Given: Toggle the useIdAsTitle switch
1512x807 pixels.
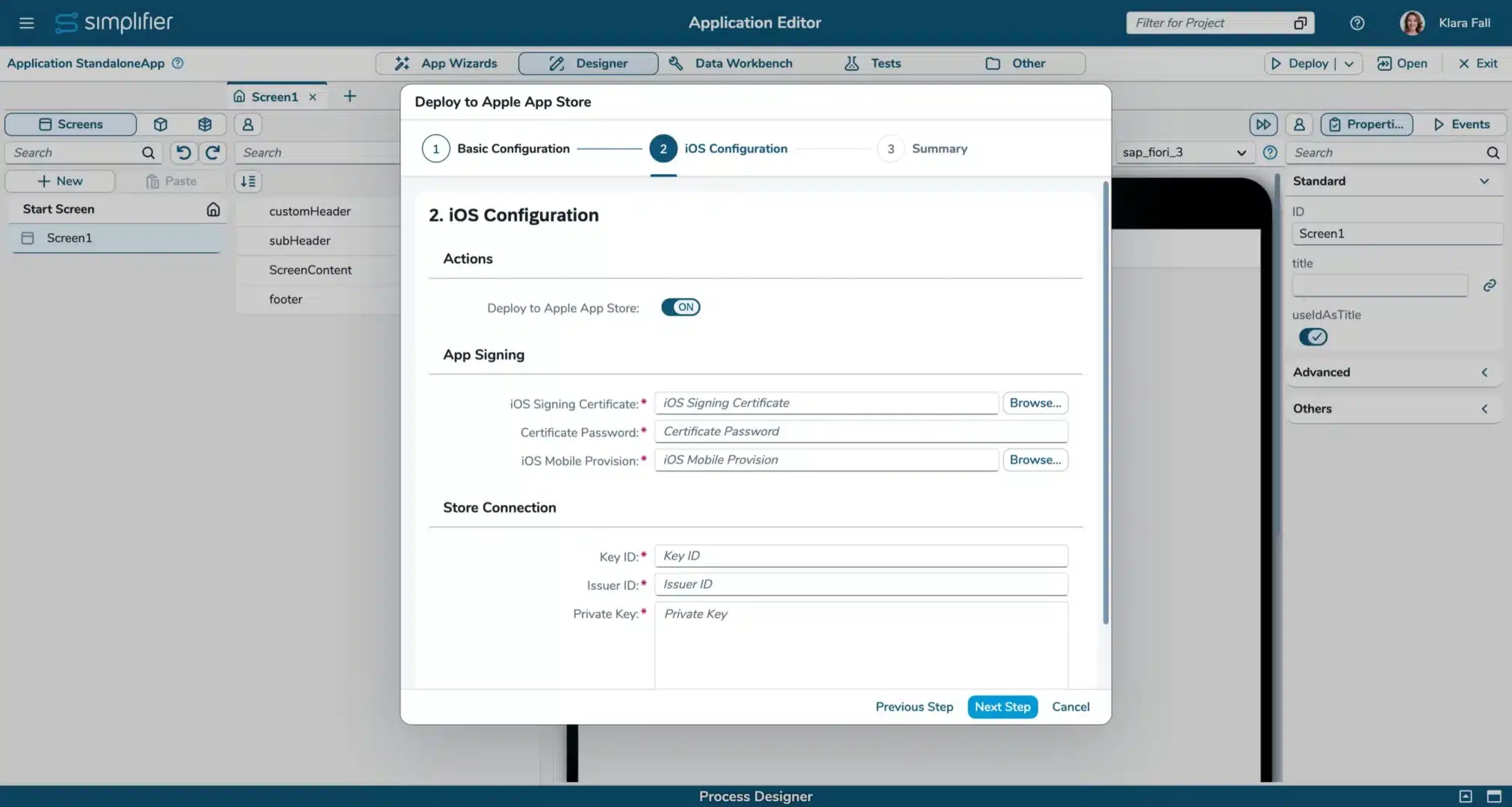Looking at the screenshot, I should coord(1313,337).
